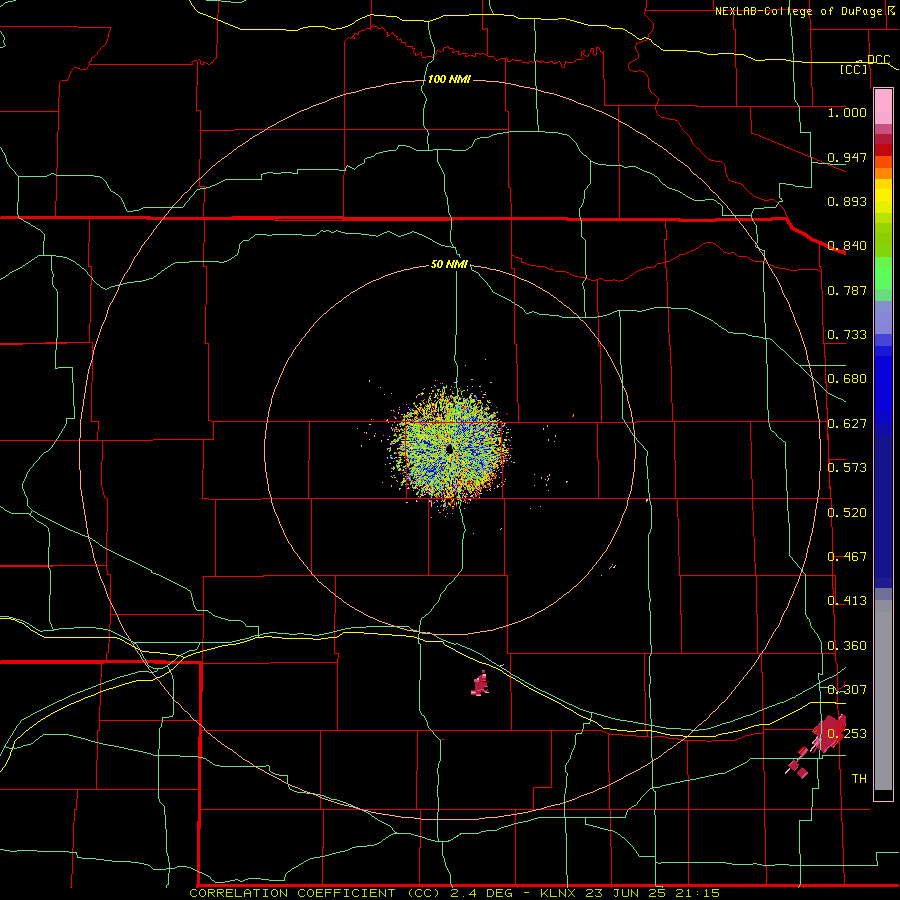Click the 0.413 color scale value
This screenshot has height=900, width=900.
pyautogui.click(x=847, y=601)
